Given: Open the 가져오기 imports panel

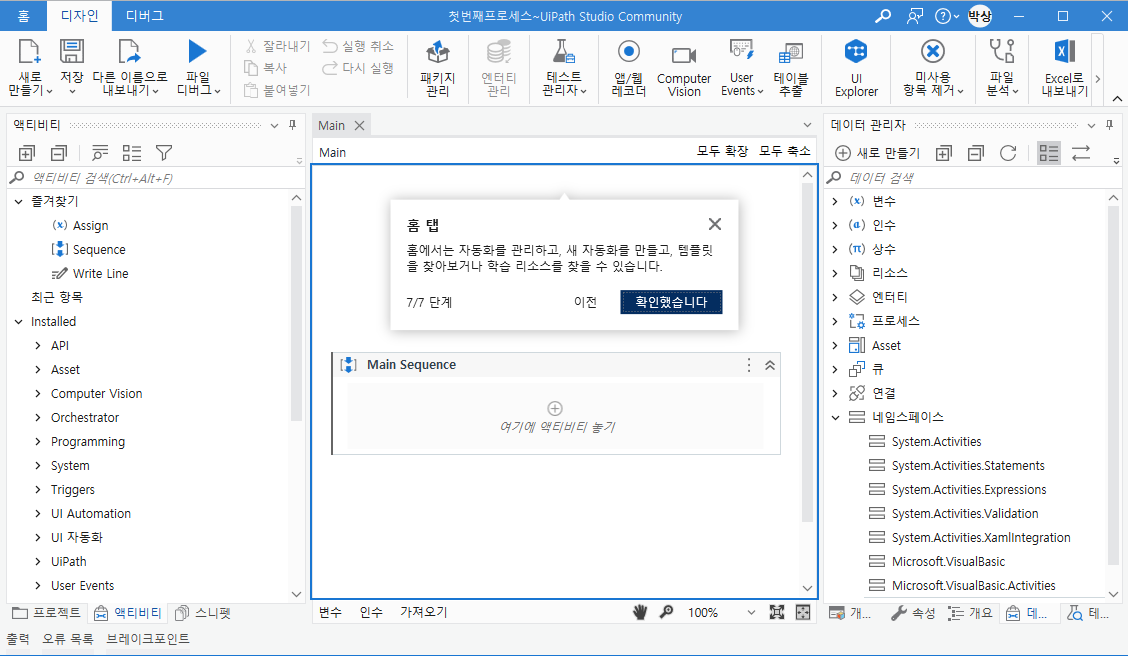Looking at the screenshot, I should (x=424, y=612).
